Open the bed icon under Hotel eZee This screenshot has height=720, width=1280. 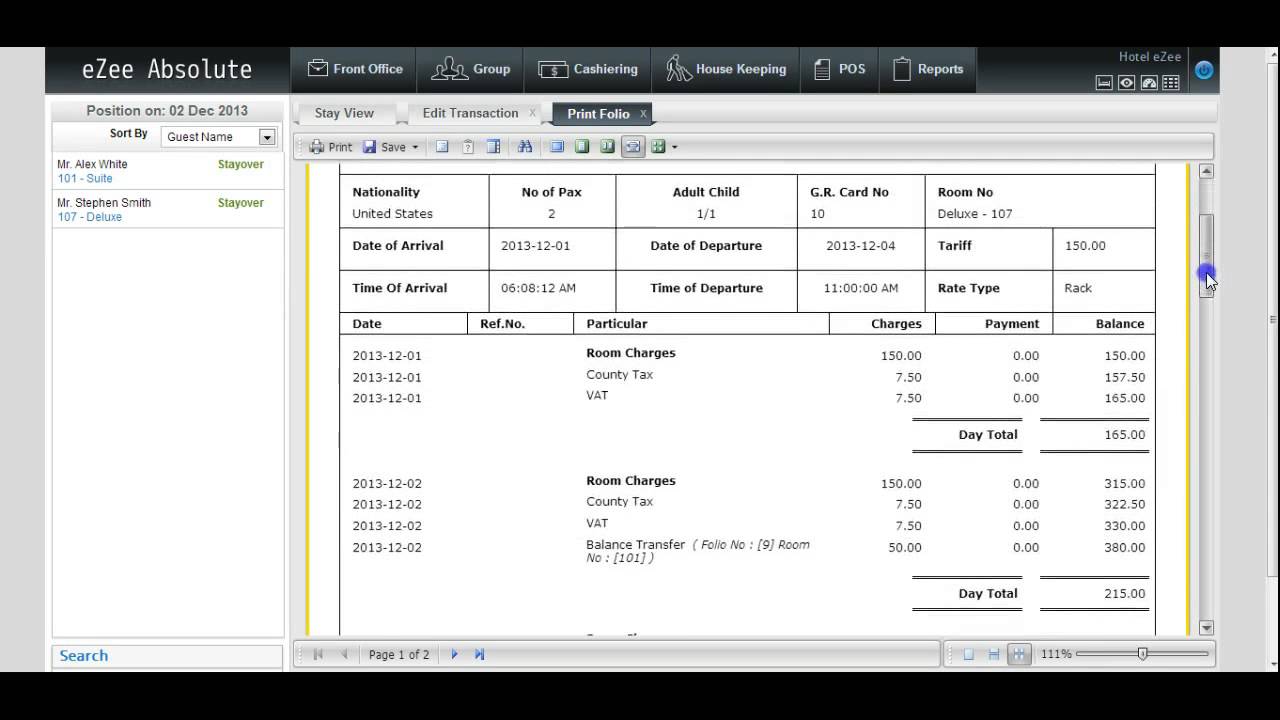[x=1104, y=83]
